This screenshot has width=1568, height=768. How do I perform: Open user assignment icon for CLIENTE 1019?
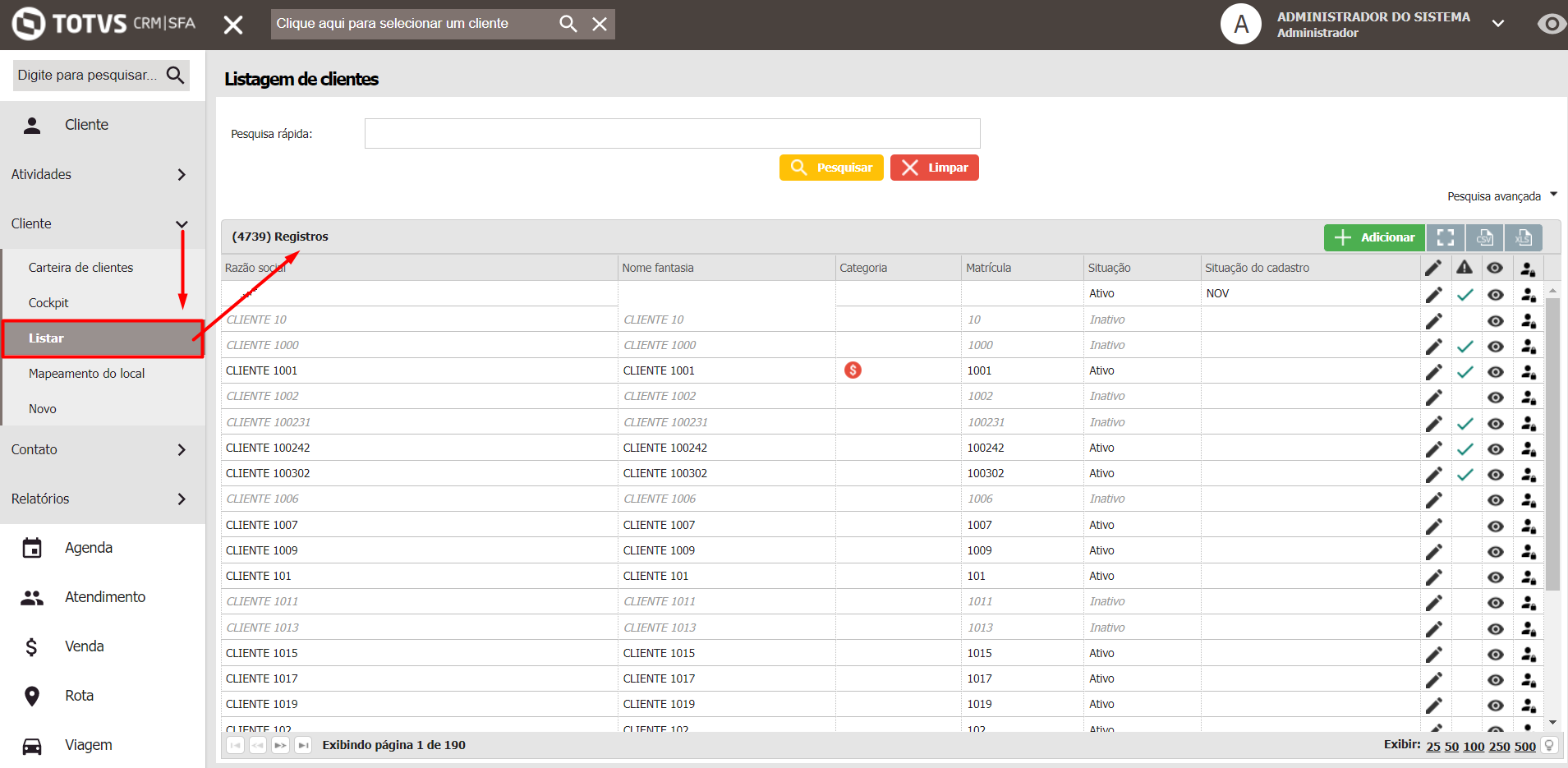pyautogui.click(x=1528, y=705)
